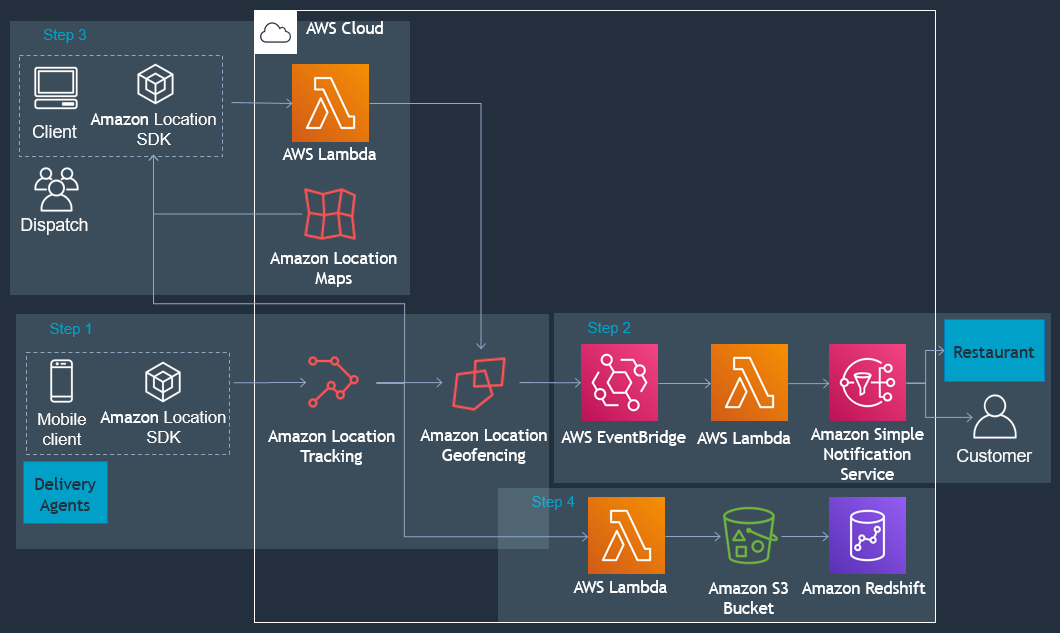The width and height of the screenshot is (1060, 633).
Task: Click the blue Delivery Agents box
Action: (65, 494)
